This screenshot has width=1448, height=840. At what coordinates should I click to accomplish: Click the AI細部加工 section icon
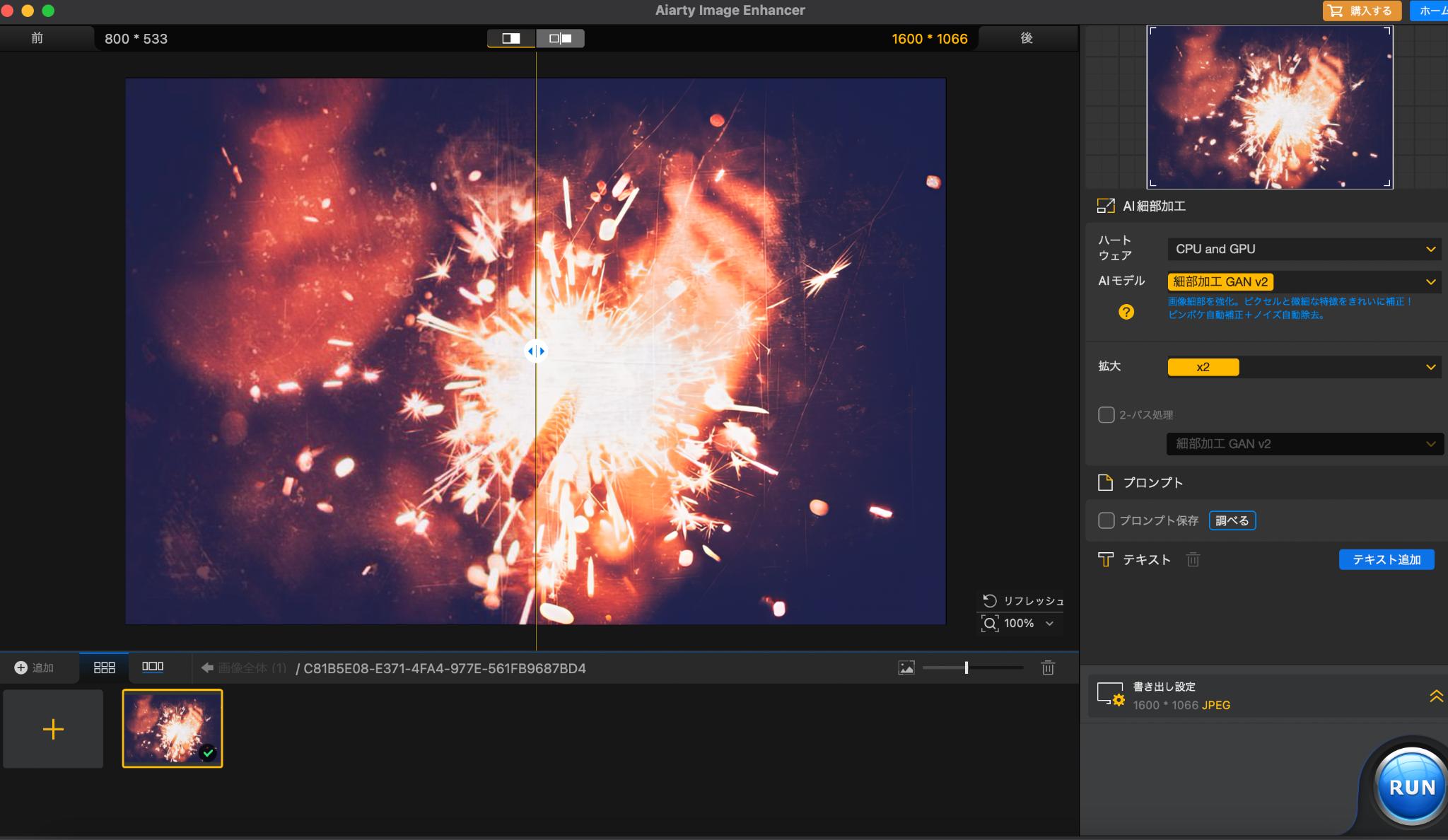pyautogui.click(x=1105, y=206)
